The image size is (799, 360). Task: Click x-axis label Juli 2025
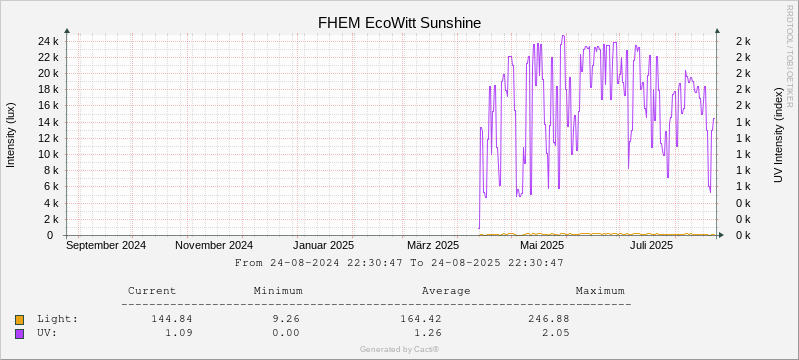(x=652, y=245)
